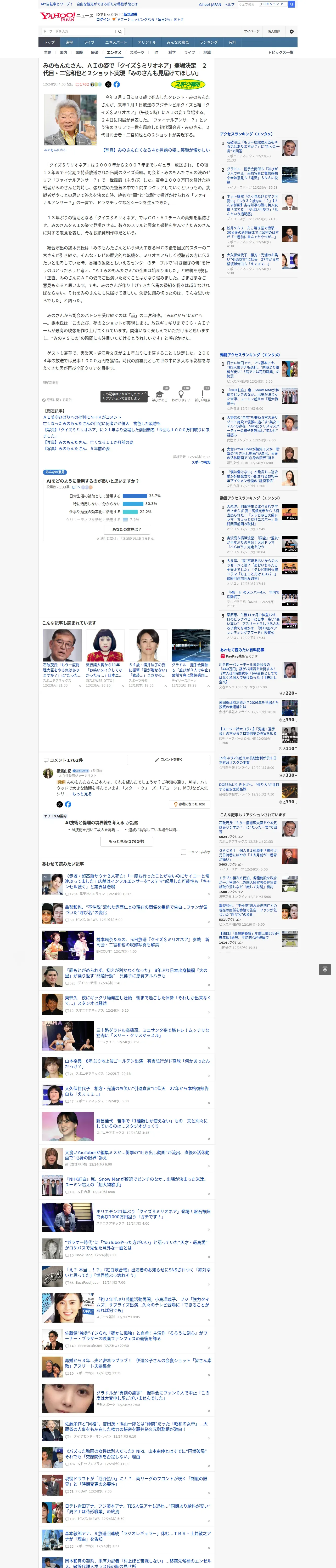Click the keyword search magnifier icon

(120, 32)
